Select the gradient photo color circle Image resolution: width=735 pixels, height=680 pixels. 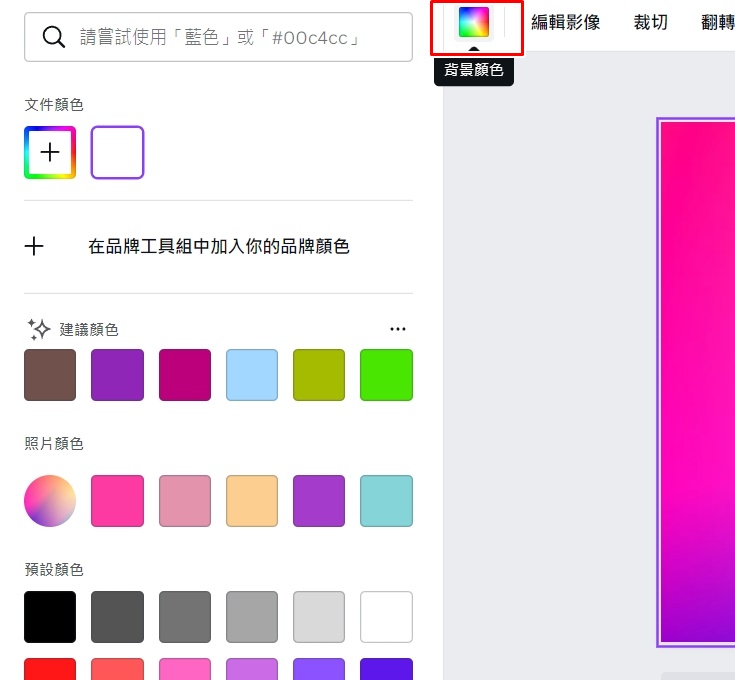50,501
